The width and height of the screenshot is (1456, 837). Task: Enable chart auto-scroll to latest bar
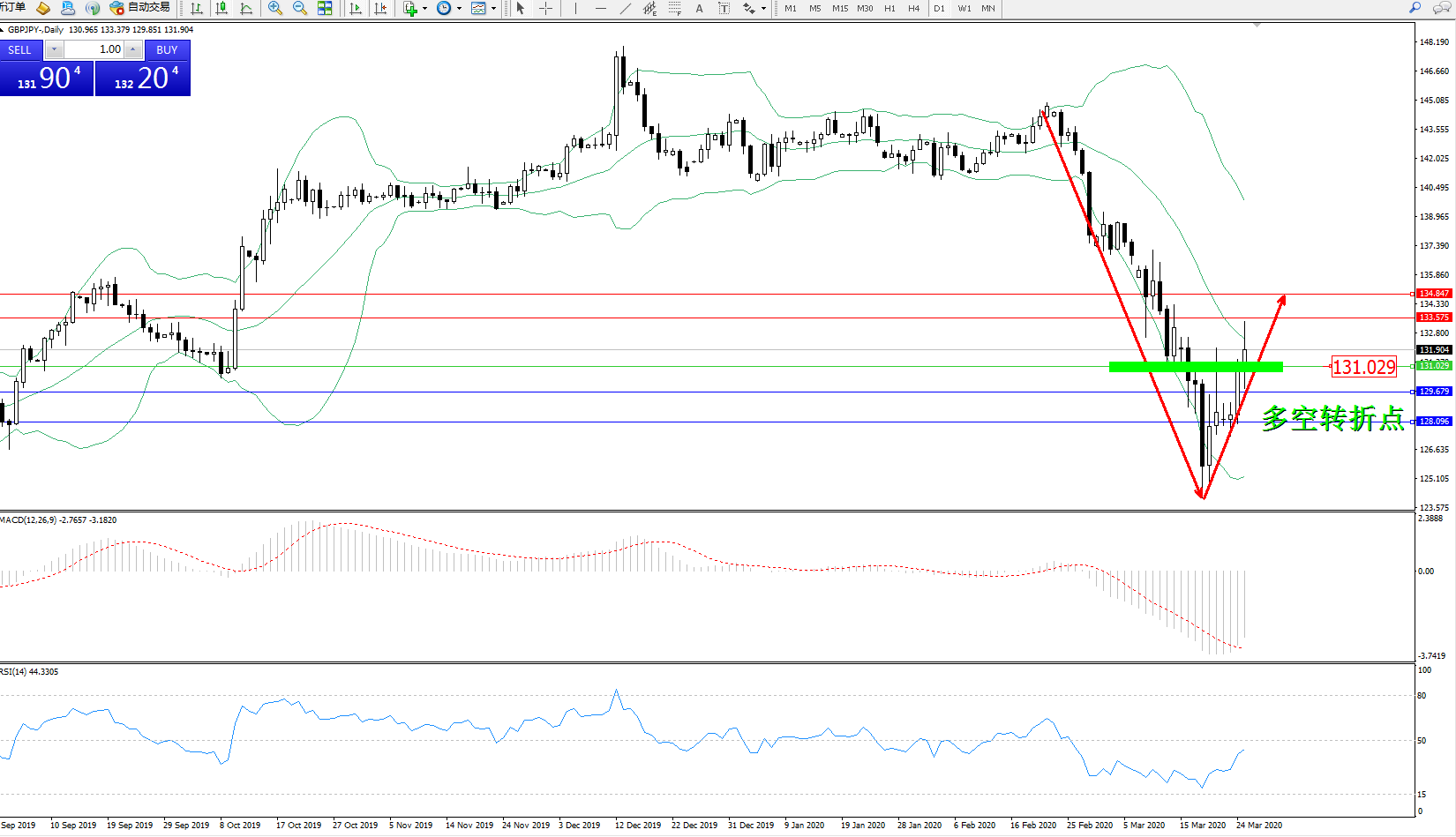(x=356, y=8)
